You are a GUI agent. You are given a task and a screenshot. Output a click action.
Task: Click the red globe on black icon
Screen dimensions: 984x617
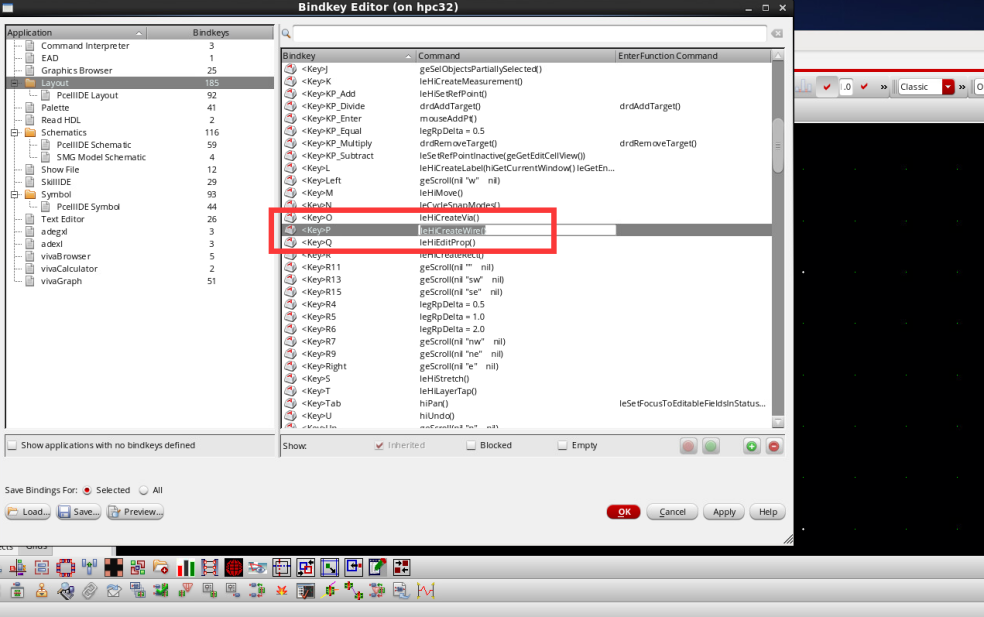click(x=233, y=568)
